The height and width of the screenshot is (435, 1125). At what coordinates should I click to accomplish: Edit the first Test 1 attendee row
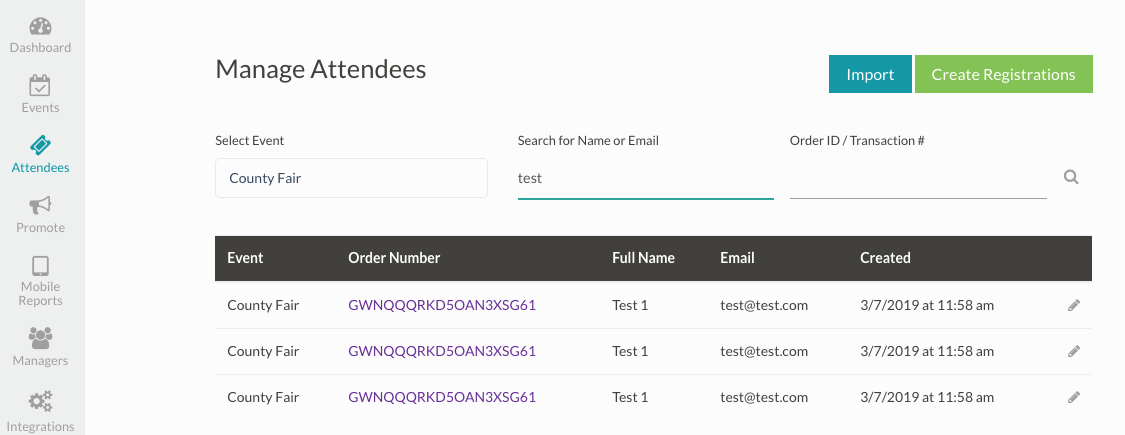pos(1074,306)
